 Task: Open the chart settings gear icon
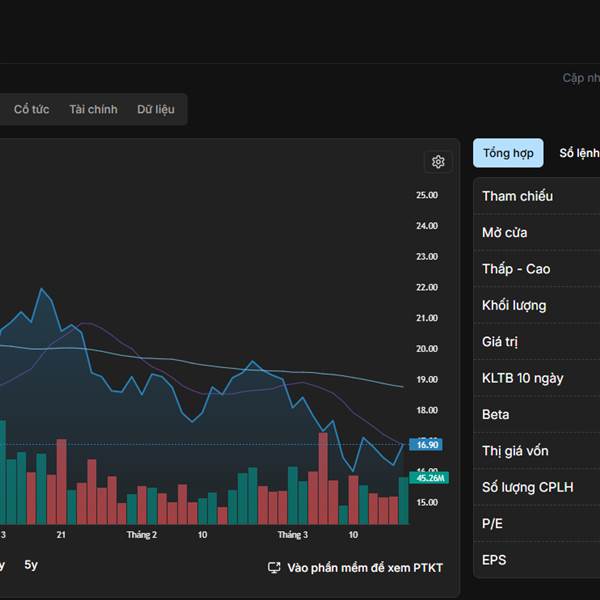(437, 162)
